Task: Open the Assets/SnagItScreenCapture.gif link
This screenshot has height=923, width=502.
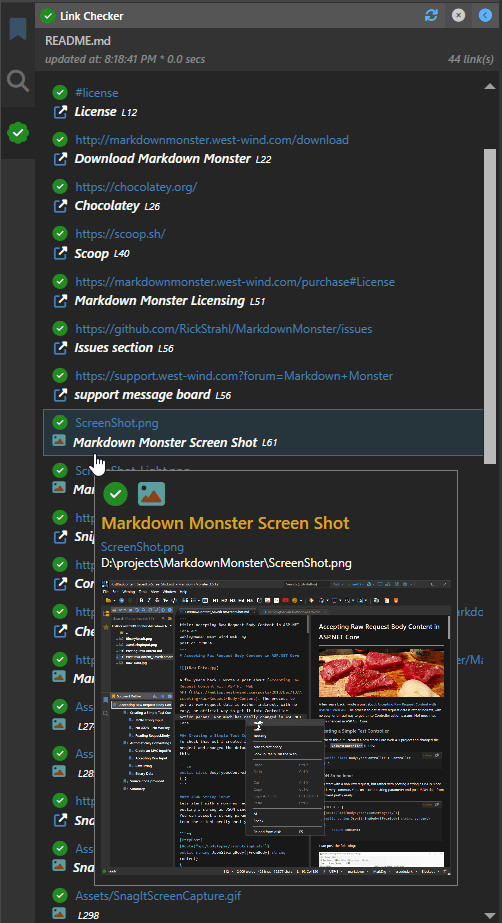Action: coord(158,896)
